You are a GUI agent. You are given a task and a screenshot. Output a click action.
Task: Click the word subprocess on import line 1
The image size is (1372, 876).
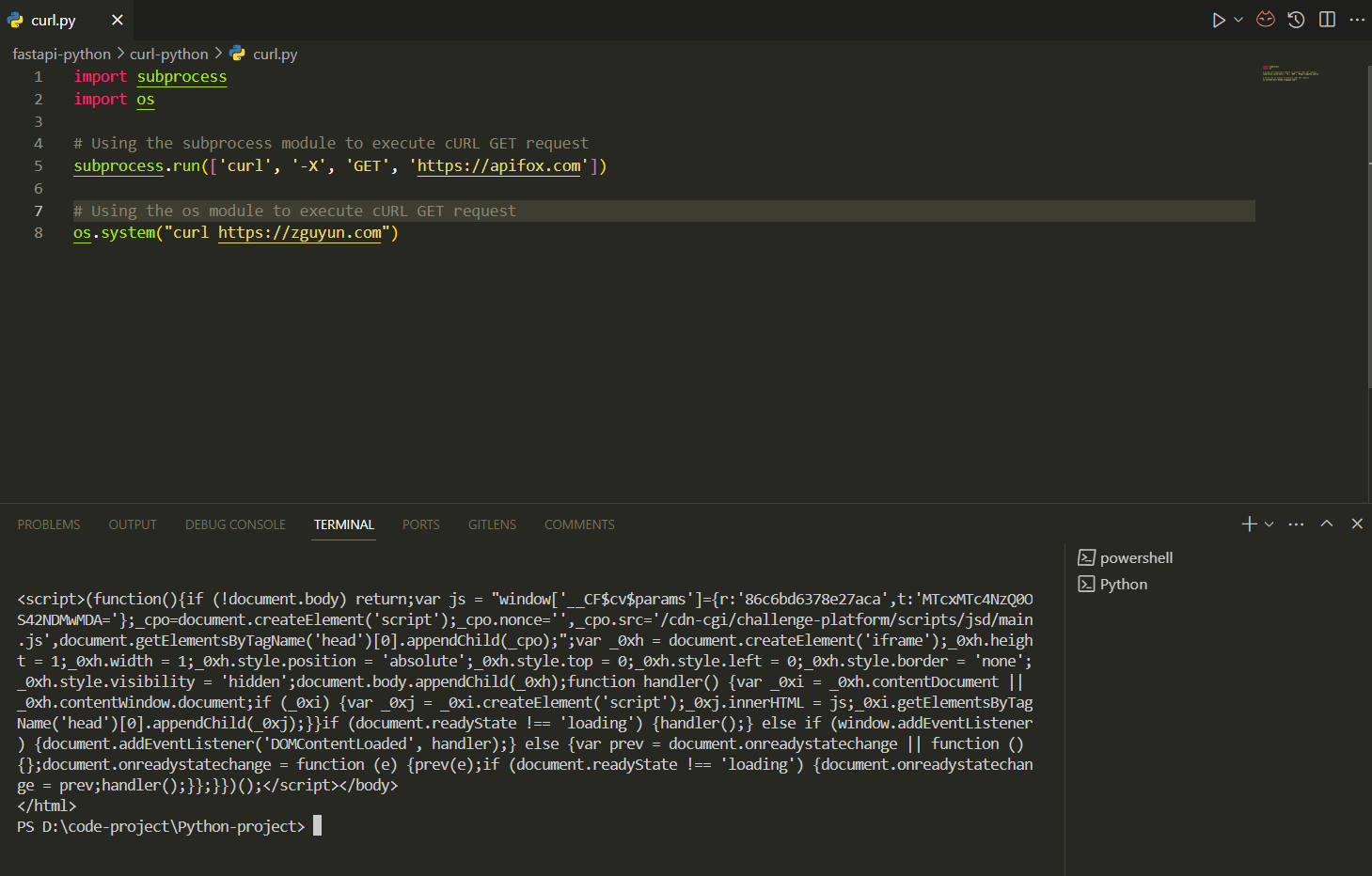click(181, 77)
